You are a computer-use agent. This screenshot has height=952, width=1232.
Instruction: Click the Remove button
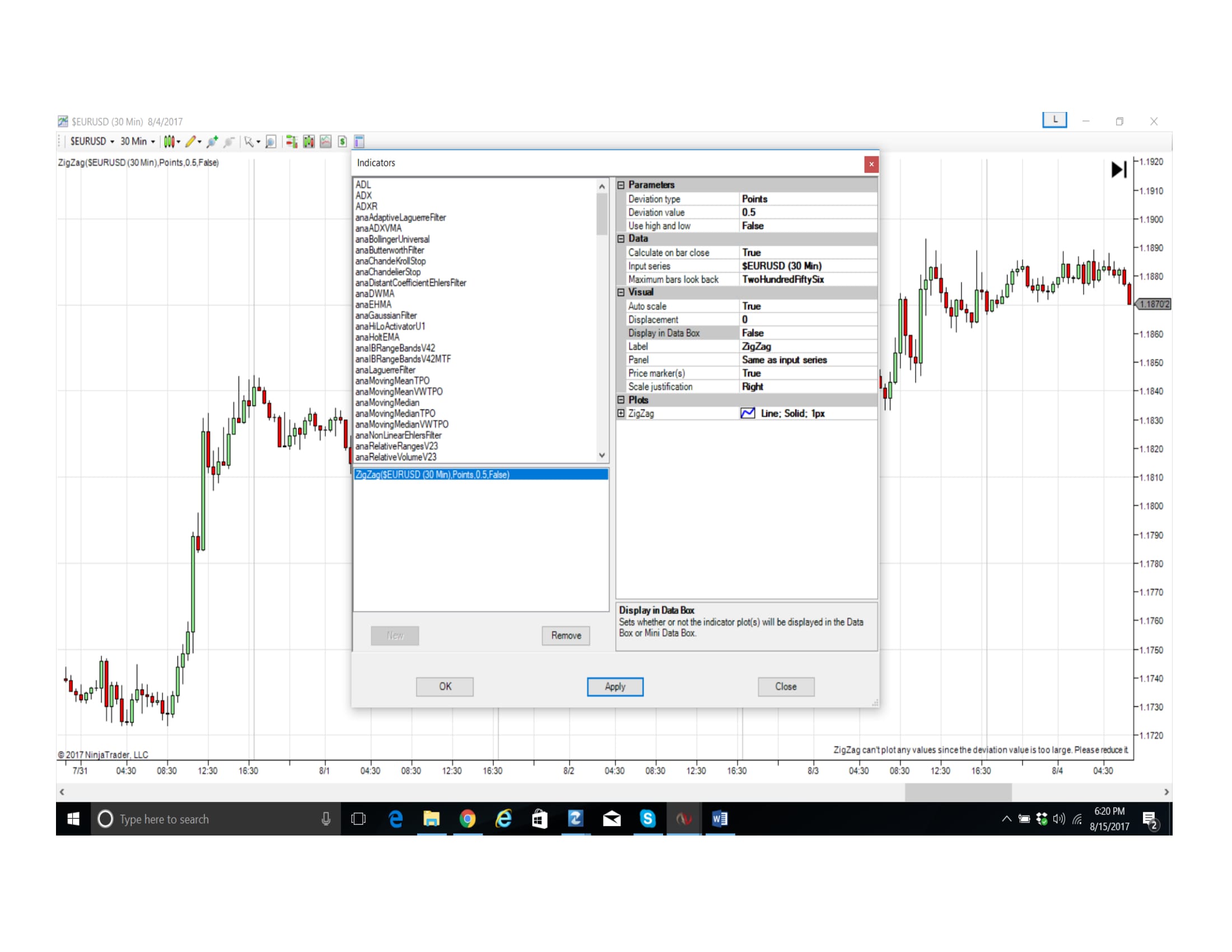565,636
